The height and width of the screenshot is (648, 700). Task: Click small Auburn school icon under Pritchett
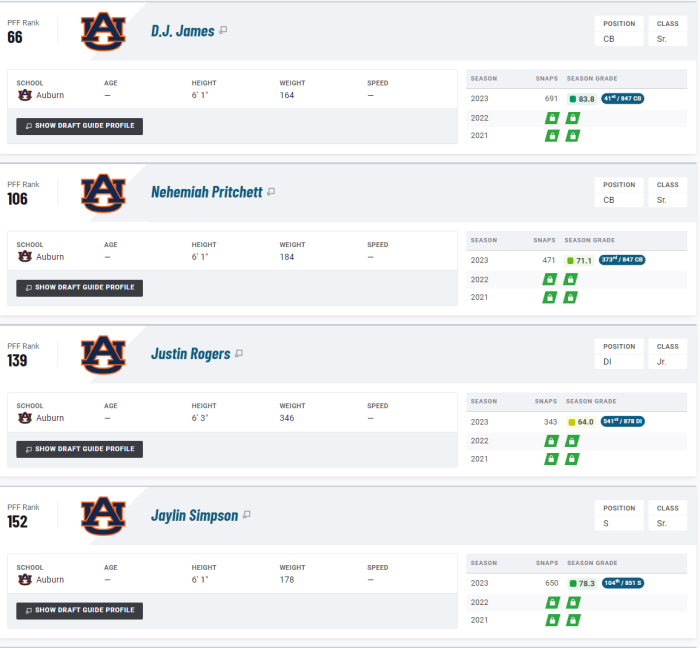pyautogui.click(x=25, y=257)
